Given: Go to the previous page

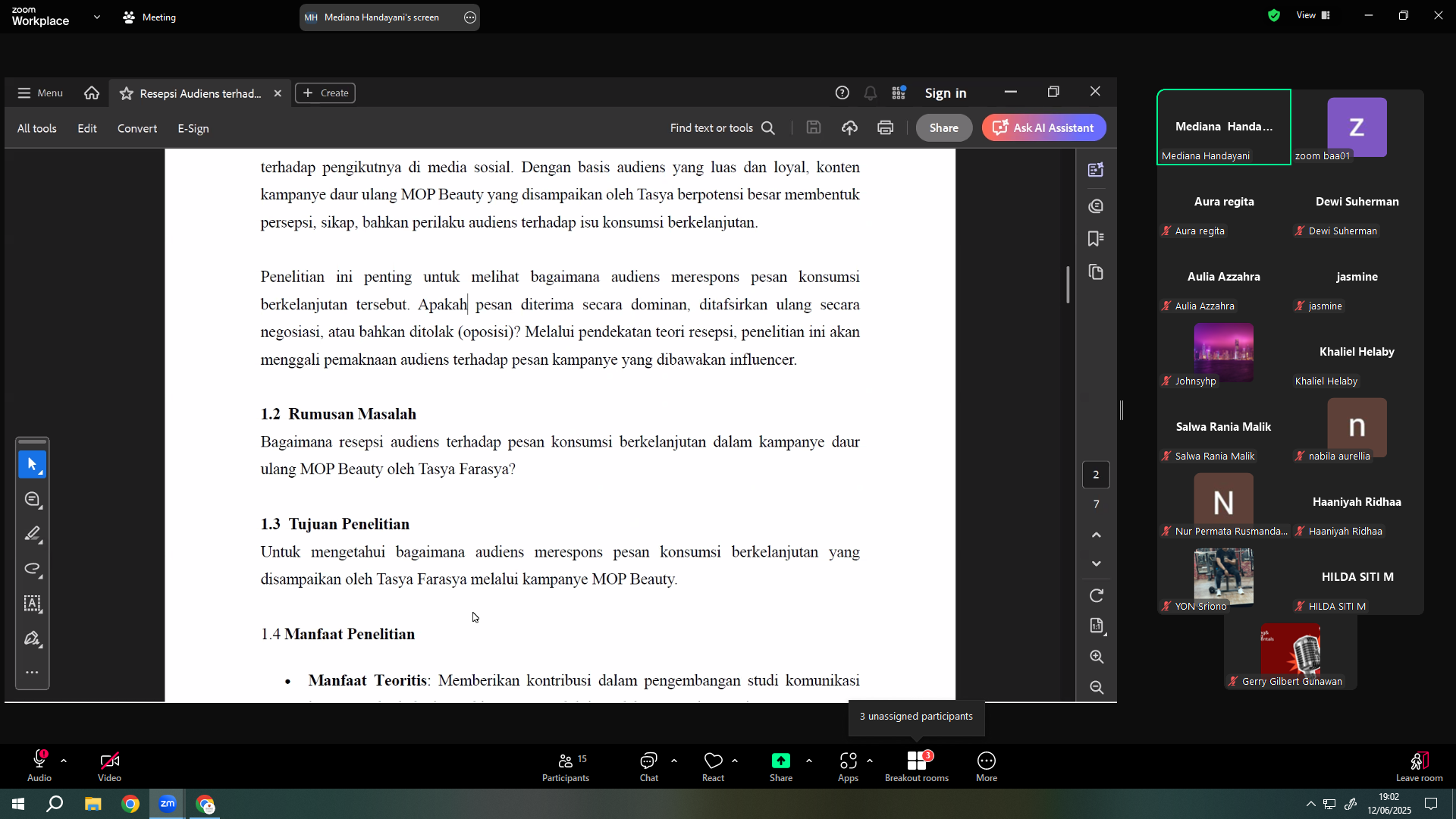Looking at the screenshot, I should tap(1096, 535).
